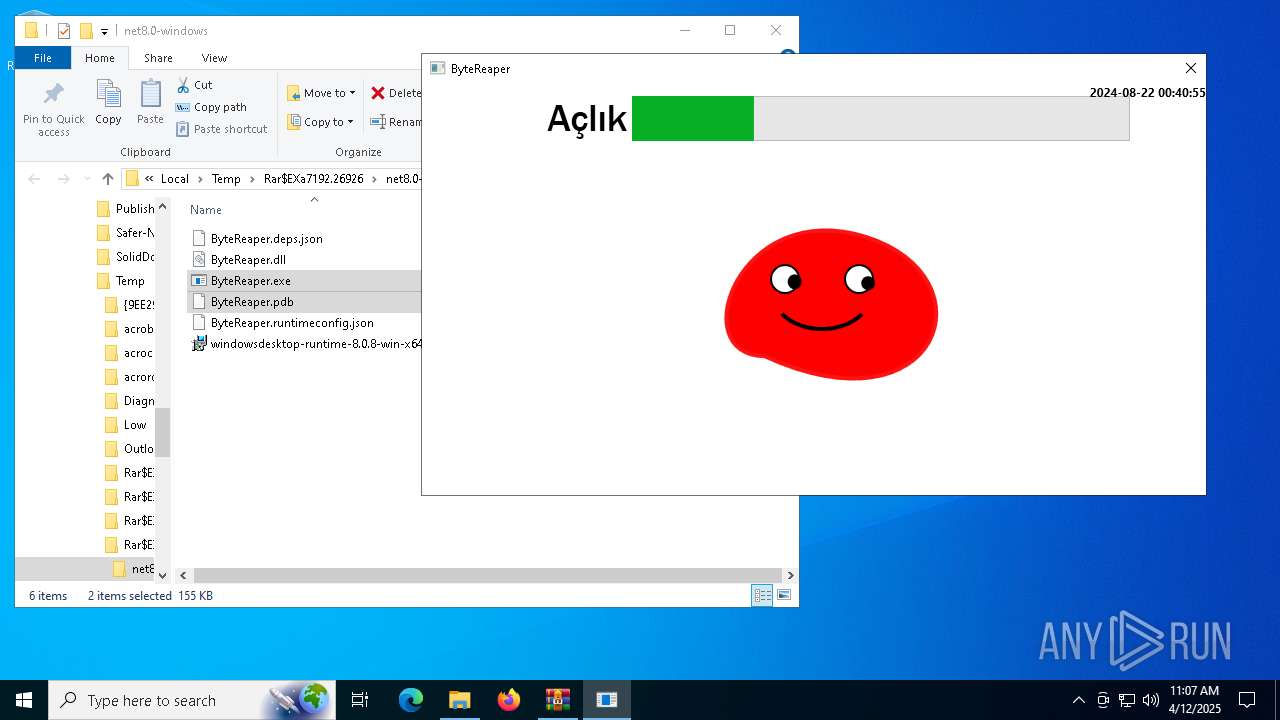This screenshot has height=720, width=1280.
Task: Click the red Delete button
Action: point(396,93)
